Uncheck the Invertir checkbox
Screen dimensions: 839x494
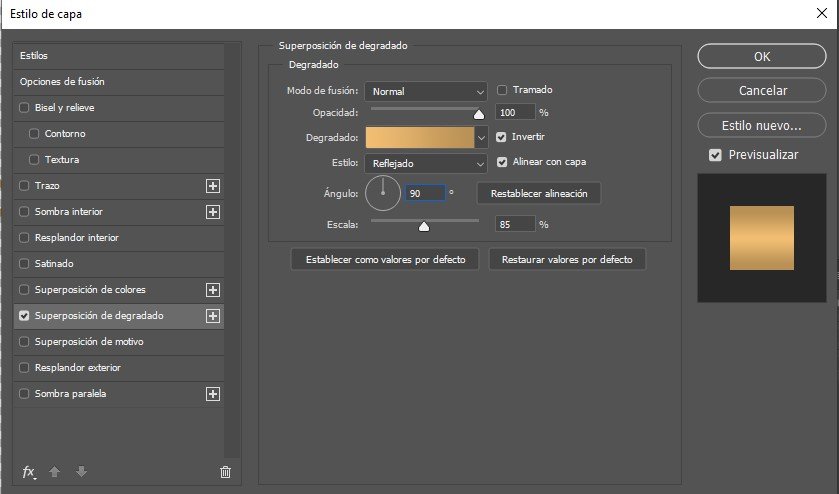click(x=503, y=137)
